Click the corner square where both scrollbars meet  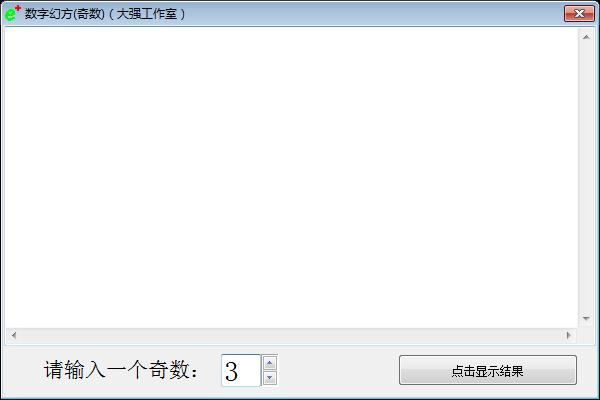click(586, 336)
